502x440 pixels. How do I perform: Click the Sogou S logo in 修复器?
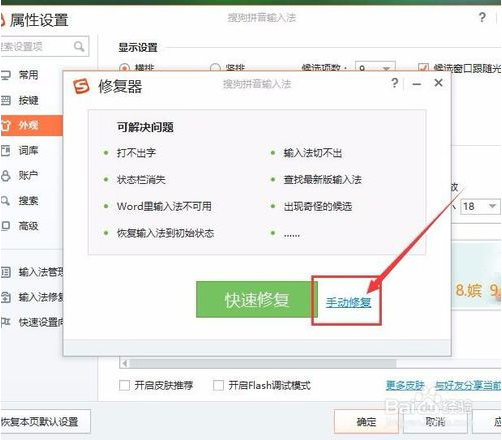(81, 86)
